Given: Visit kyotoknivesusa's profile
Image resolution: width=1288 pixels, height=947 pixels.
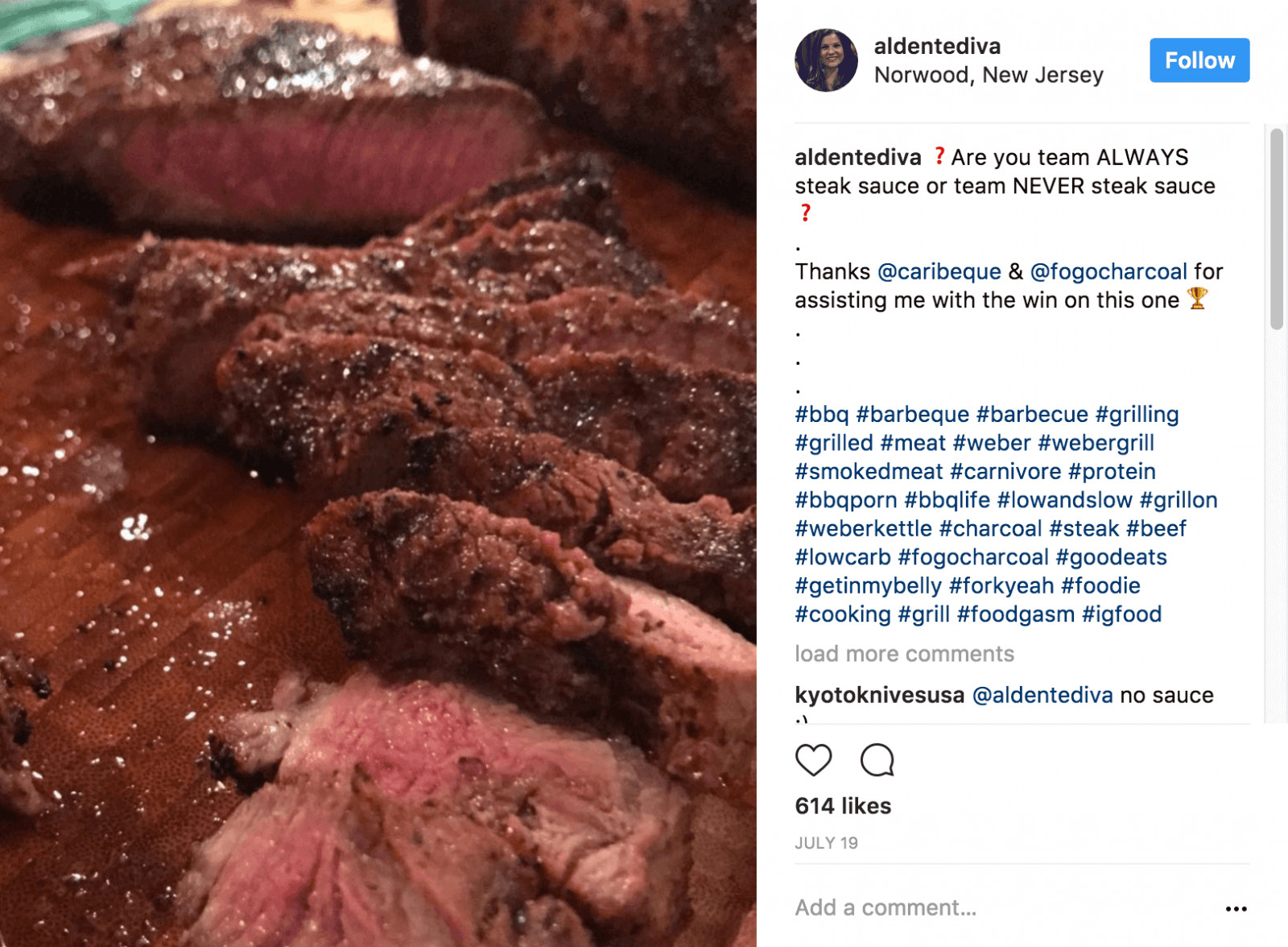Looking at the screenshot, I should (877, 694).
